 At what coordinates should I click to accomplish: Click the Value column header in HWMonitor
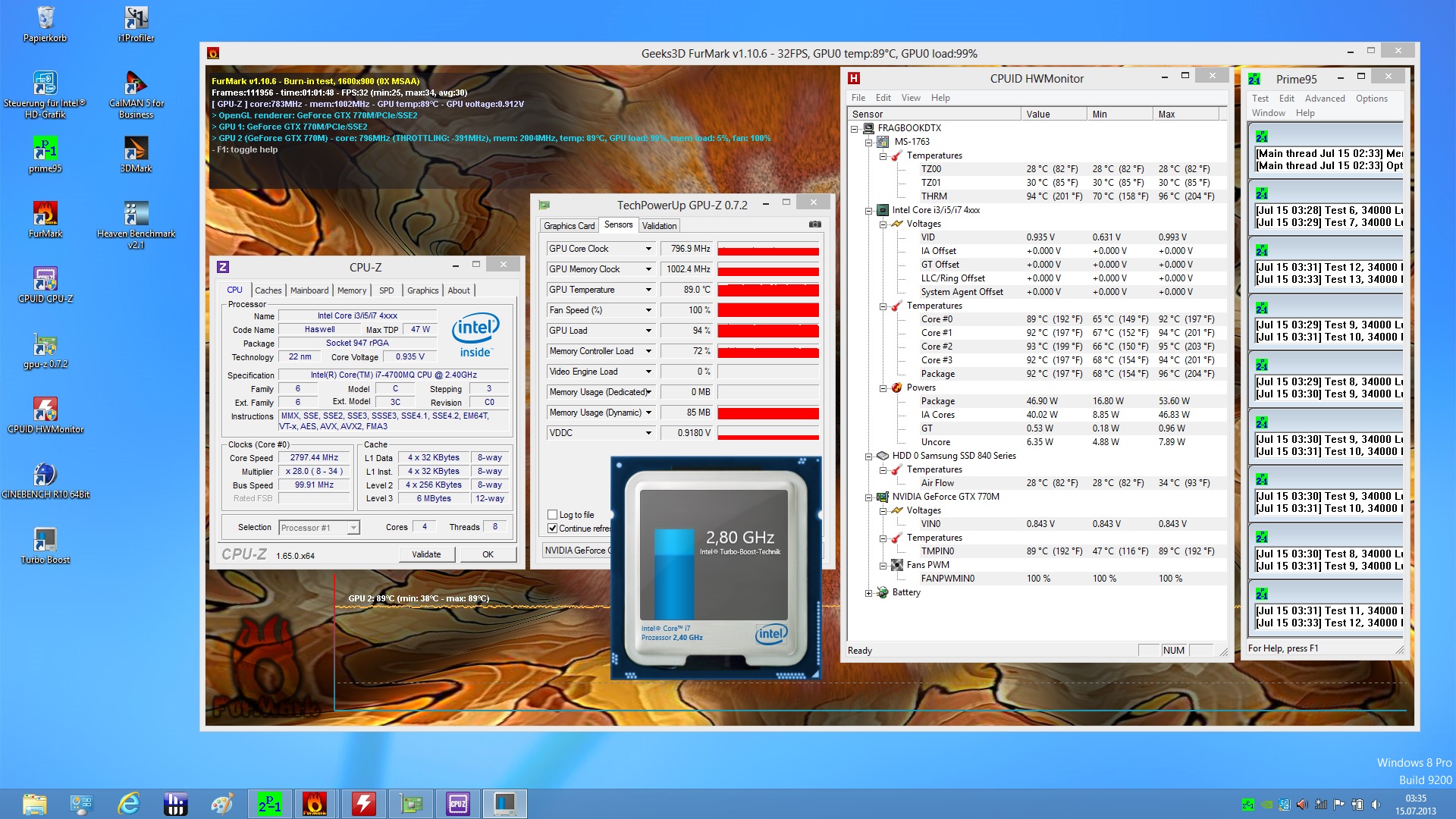point(1054,115)
